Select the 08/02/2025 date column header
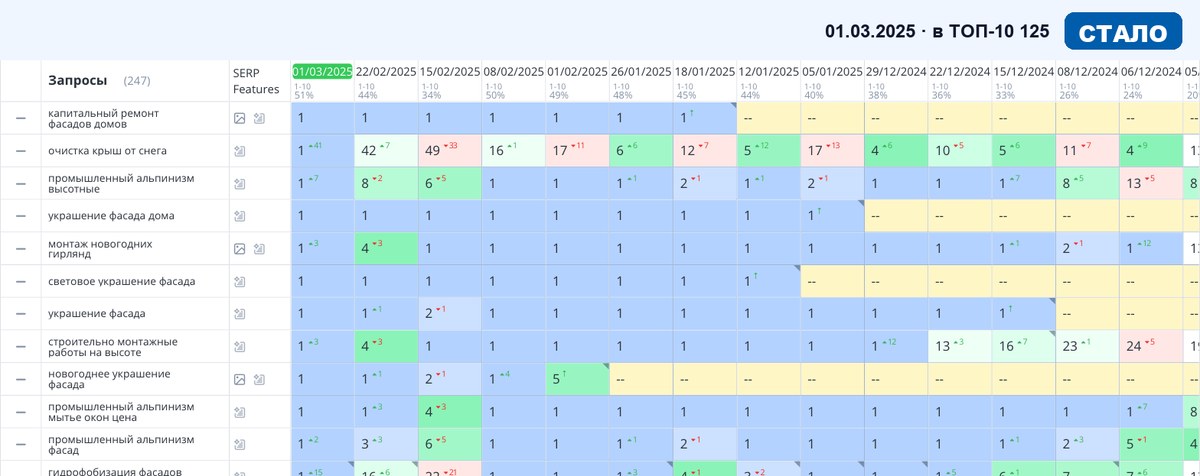 click(x=514, y=72)
